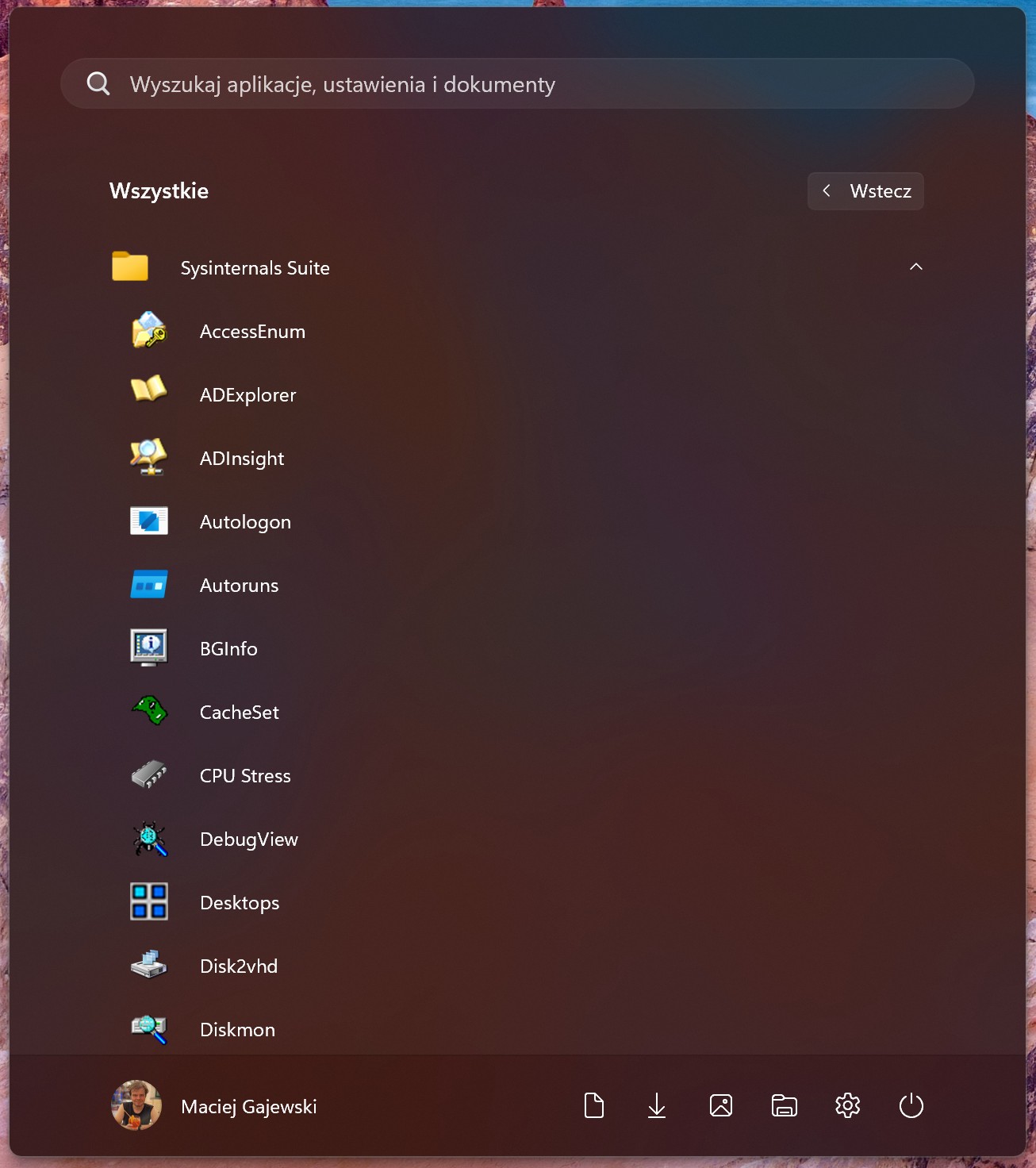The height and width of the screenshot is (1168, 1036).
Task: Click Maciej Gajewski profile picture
Action: 136,1105
